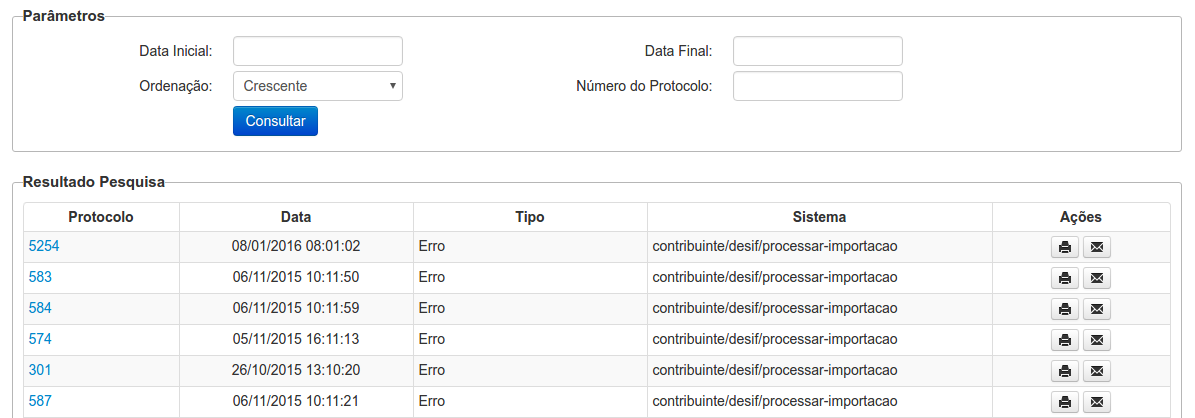The image size is (1195, 418).
Task: Click email icon for protocol 5254
Action: [x=1097, y=247]
